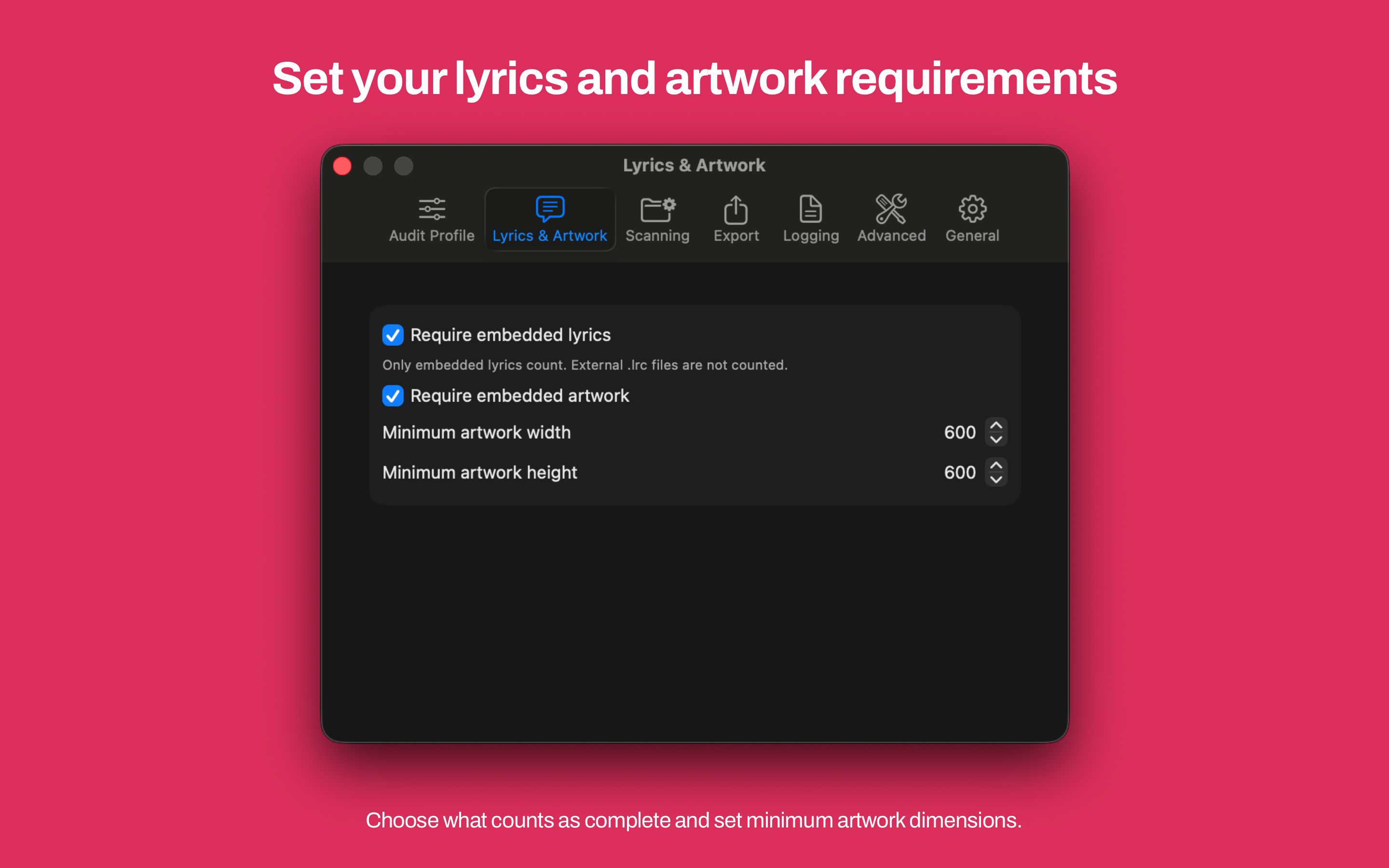Click the minimum artwork width value 600
Screen dimensions: 1389x868
point(960,432)
